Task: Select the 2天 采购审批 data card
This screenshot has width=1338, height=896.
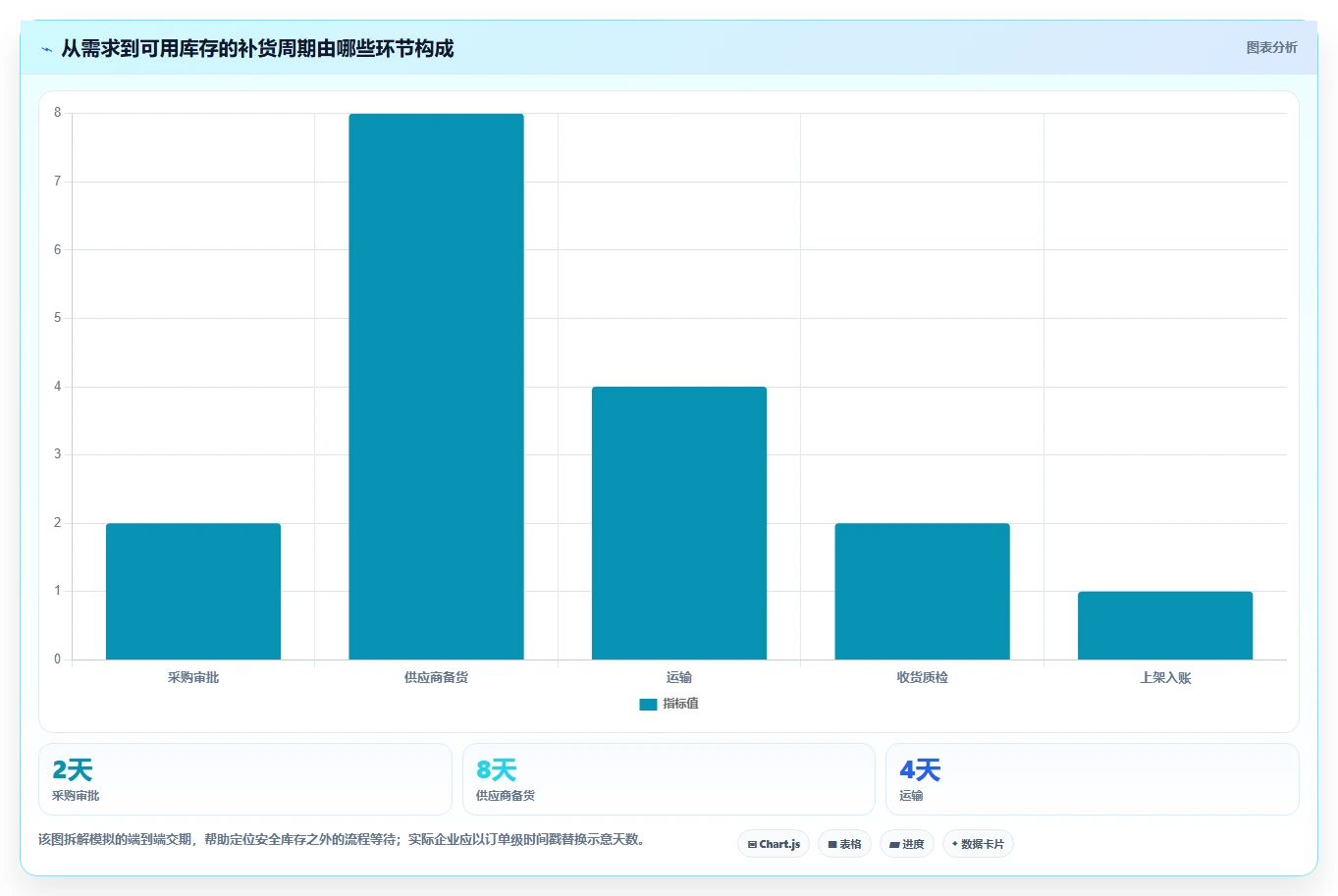Action: pos(245,779)
